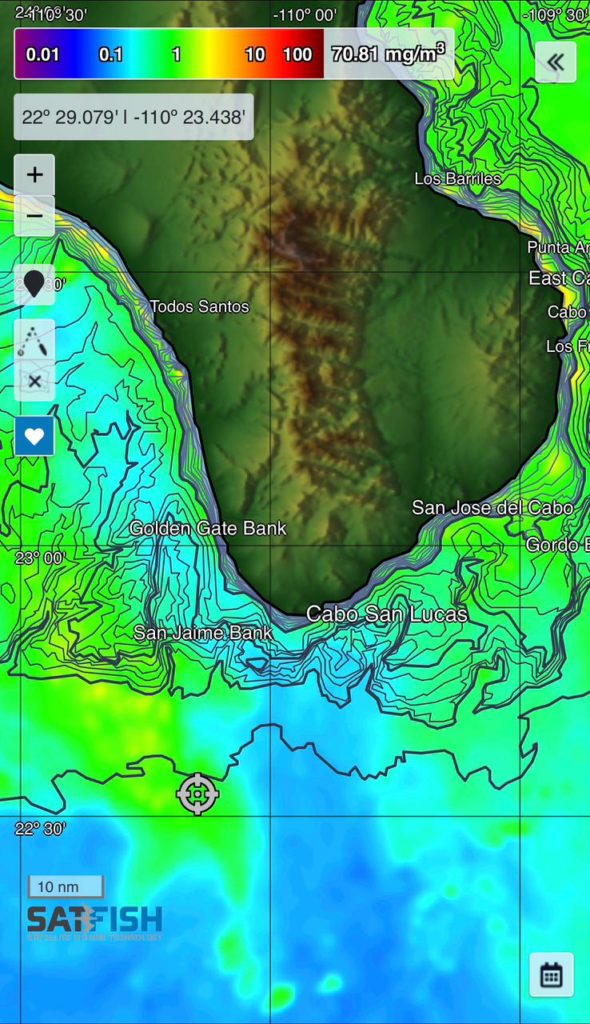The height and width of the screenshot is (1024, 590).
Task: Open the calendar date picker
Action: [x=551, y=975]
